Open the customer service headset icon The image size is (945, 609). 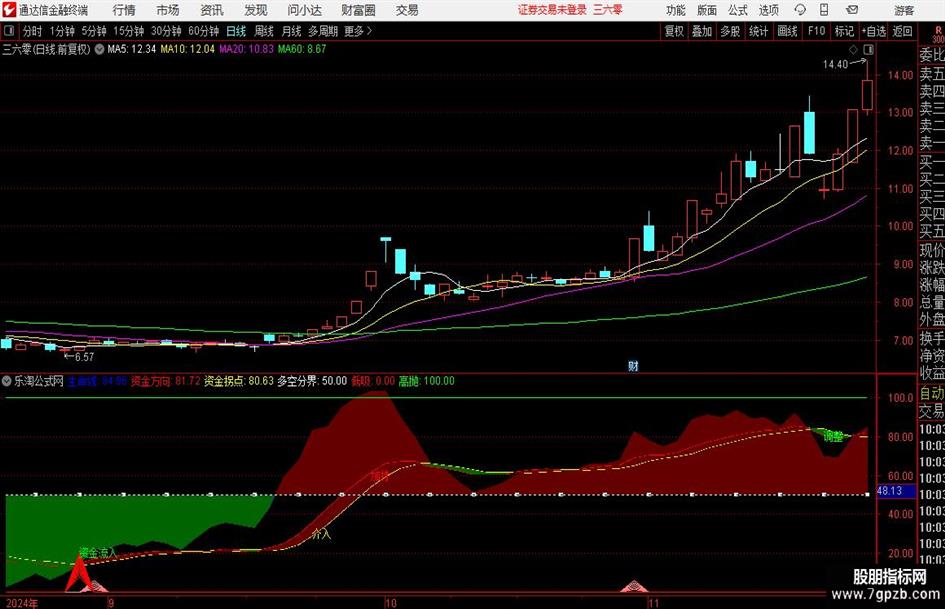(x=800, y=10)
